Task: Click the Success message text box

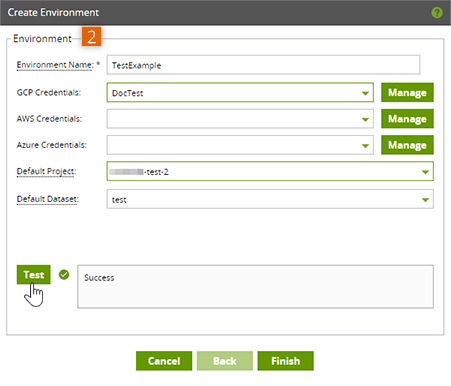Action: coord(256,287)
